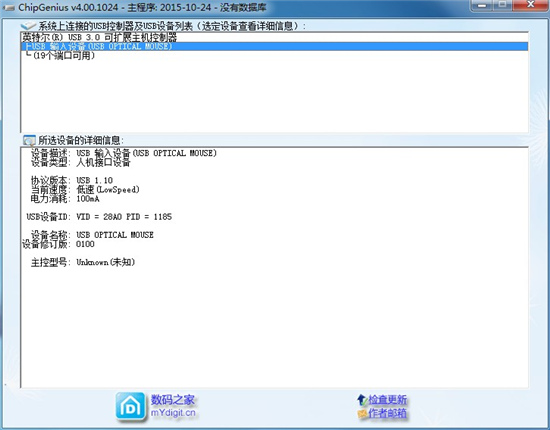The image size is (550, 430).
Task: Select the 19个端口可用 list entry
Action: point(60,55)
